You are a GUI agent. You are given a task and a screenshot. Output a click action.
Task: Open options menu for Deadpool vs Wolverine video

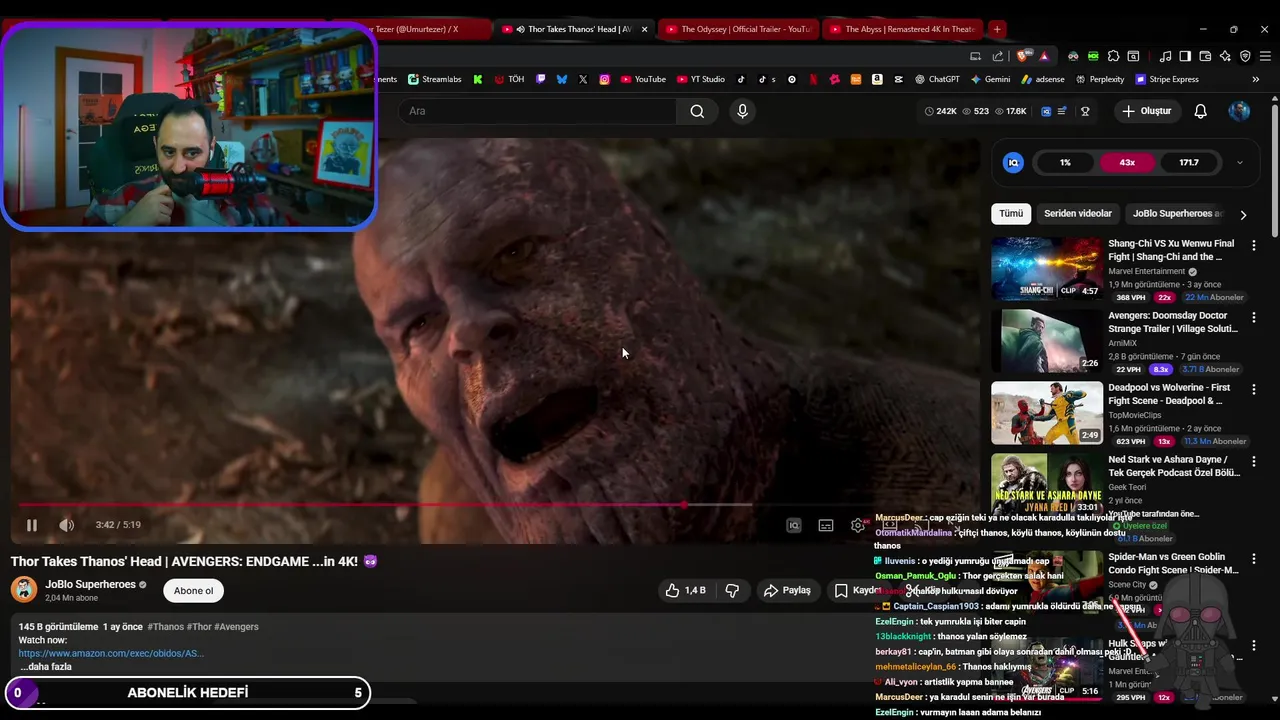(x=1253, y=390)
